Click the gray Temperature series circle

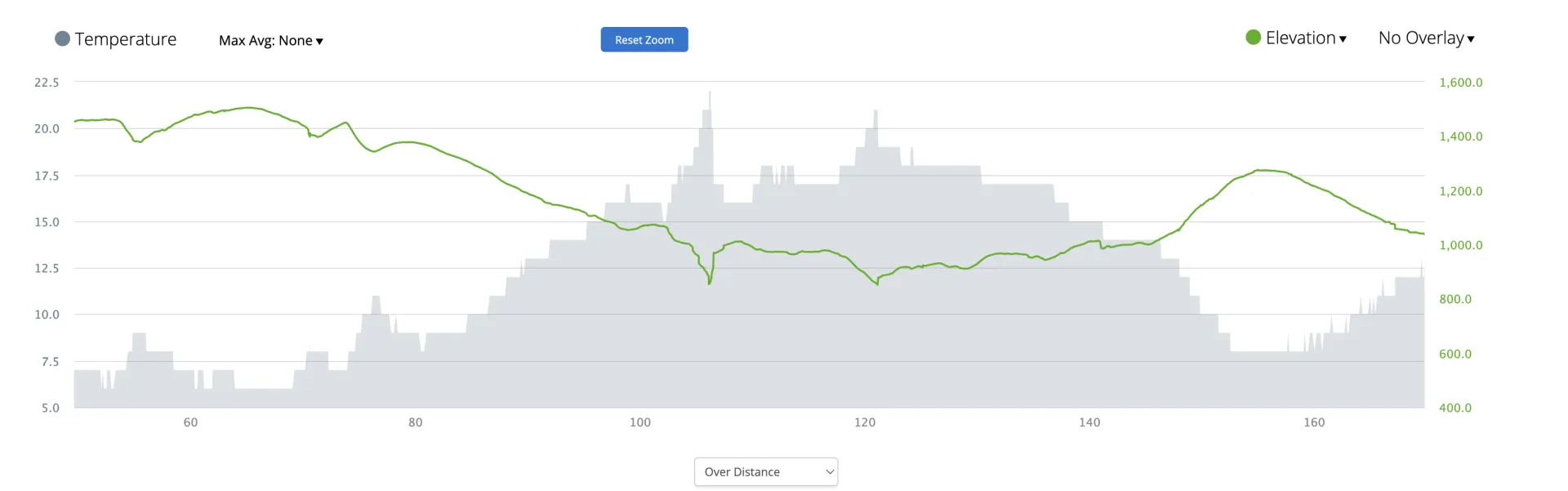(62, 39)
